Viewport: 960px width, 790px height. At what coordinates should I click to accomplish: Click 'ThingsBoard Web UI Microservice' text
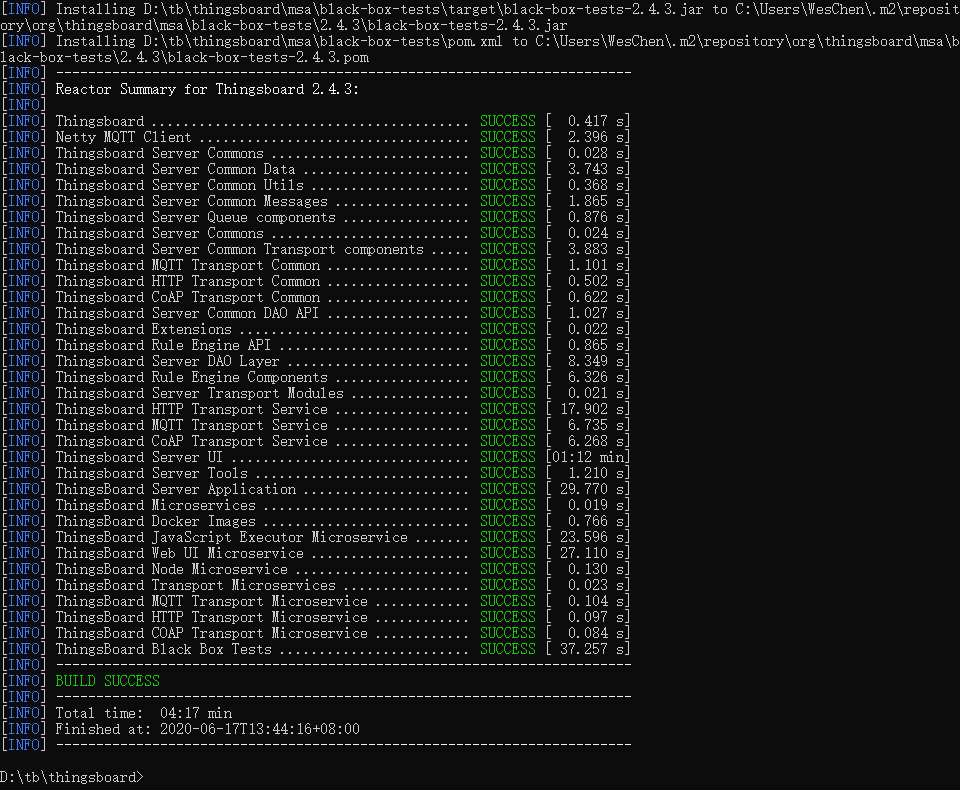[x=179, y=553]
